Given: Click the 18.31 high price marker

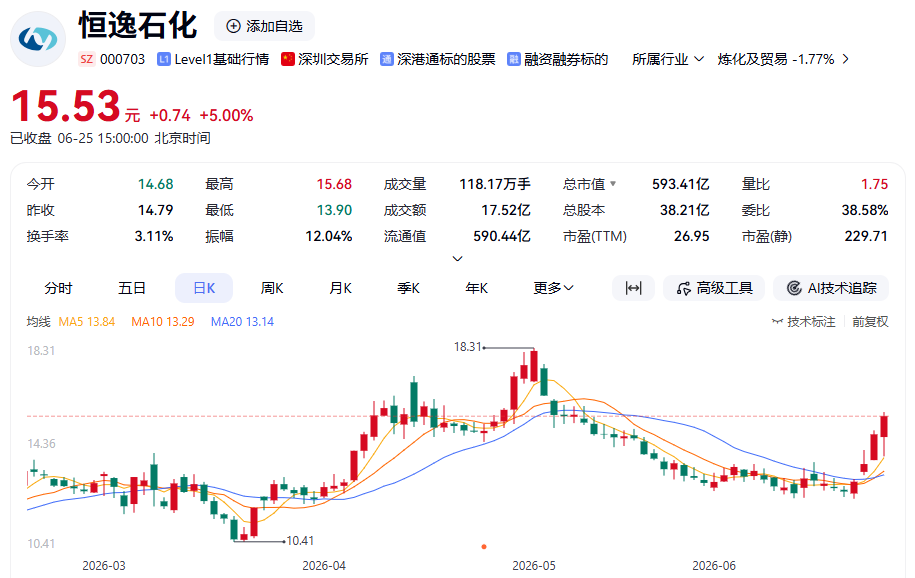Looking at the screenshot, I should (468, 347).
